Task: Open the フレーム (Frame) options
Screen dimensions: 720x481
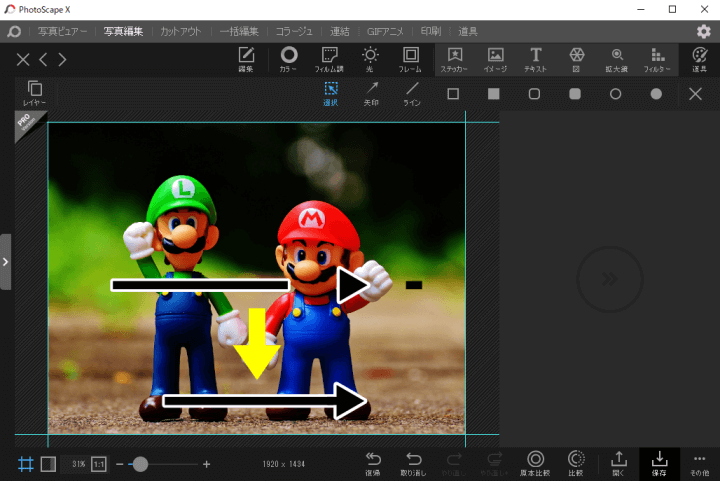Action: pyautogui.click(x=410, y=60)
